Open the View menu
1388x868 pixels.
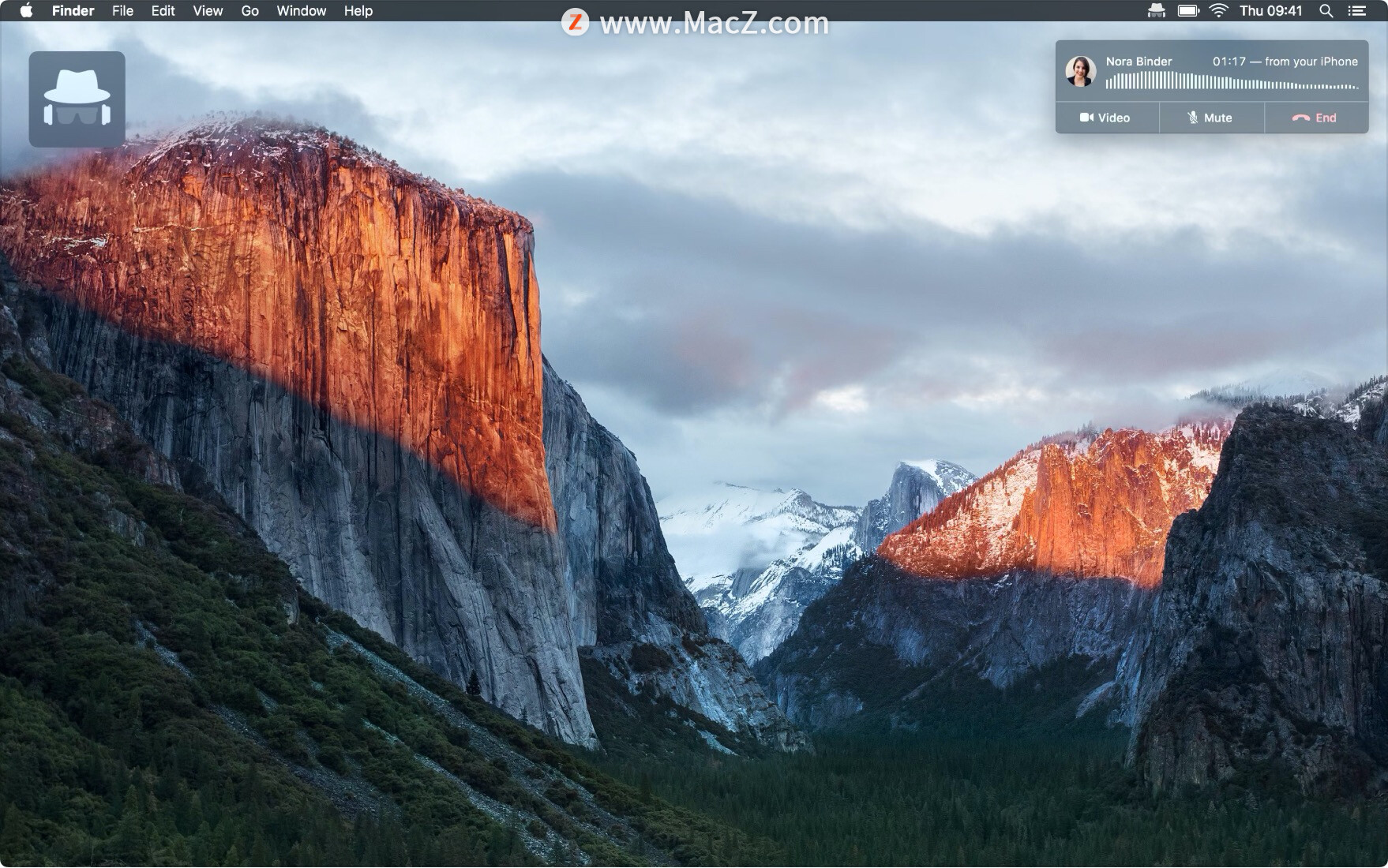pos(208,11)
